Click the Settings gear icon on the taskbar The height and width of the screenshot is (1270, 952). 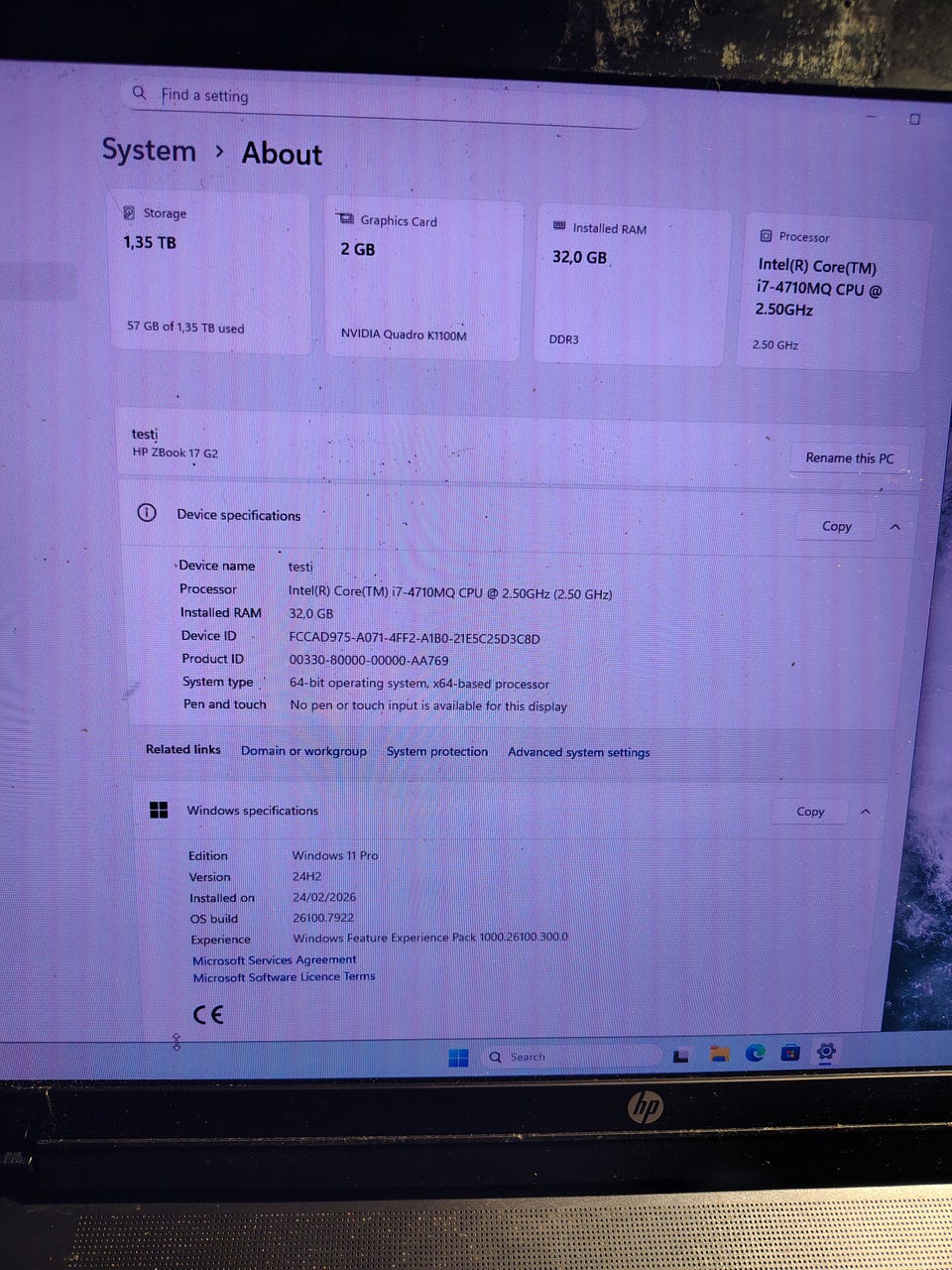[826, 1051]
